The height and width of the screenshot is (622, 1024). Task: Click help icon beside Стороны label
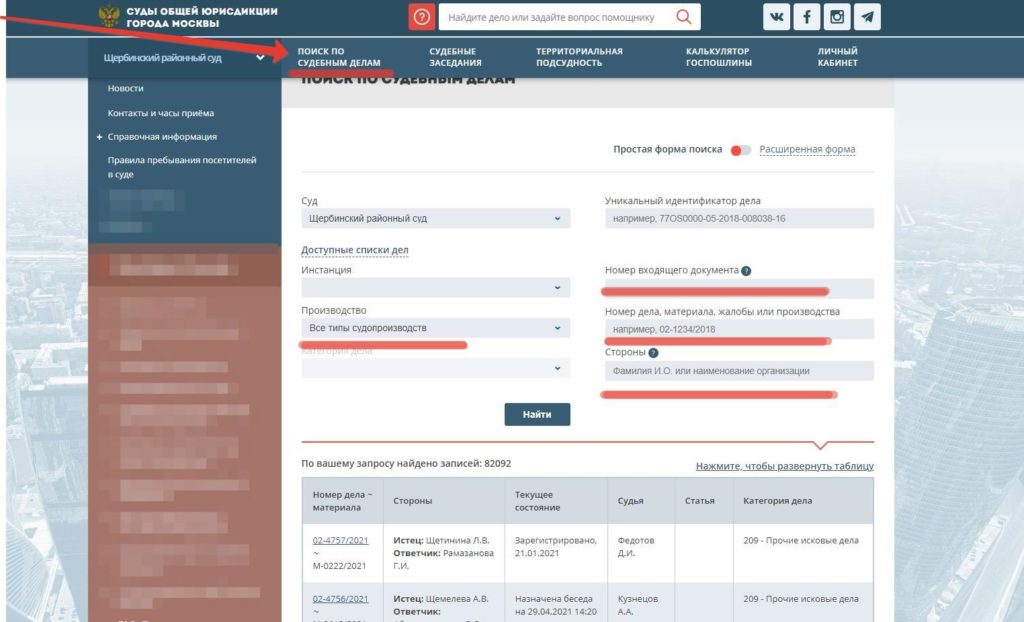click(653, 353)
